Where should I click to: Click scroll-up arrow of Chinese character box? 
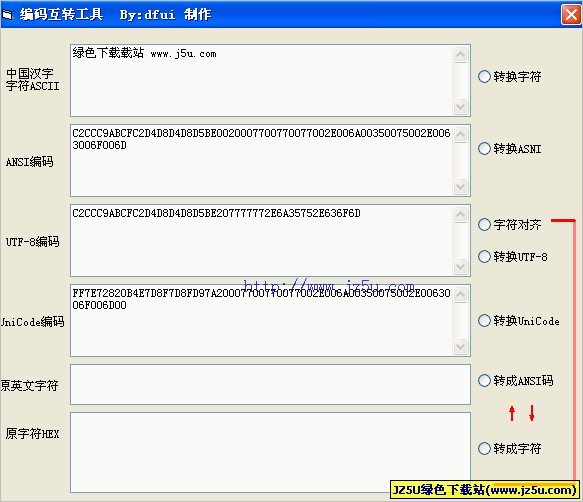tap(460, 55)
